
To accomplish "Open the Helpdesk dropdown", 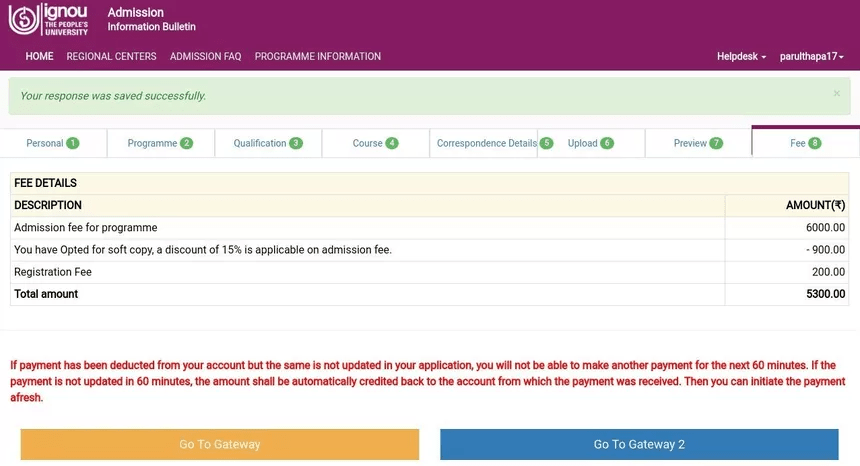I will click(741, 56).
